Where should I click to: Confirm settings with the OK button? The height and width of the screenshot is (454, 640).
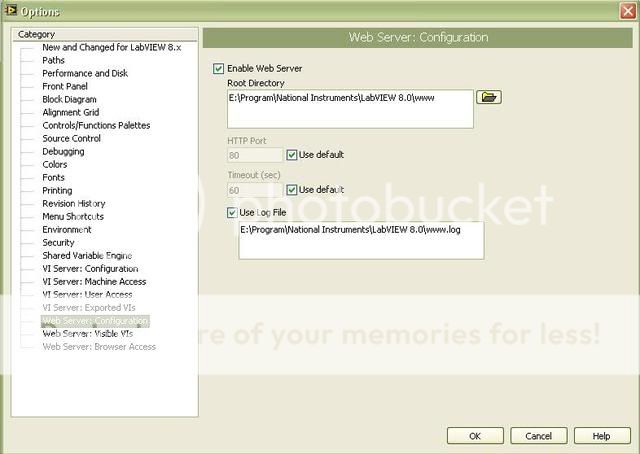(475, 436)
